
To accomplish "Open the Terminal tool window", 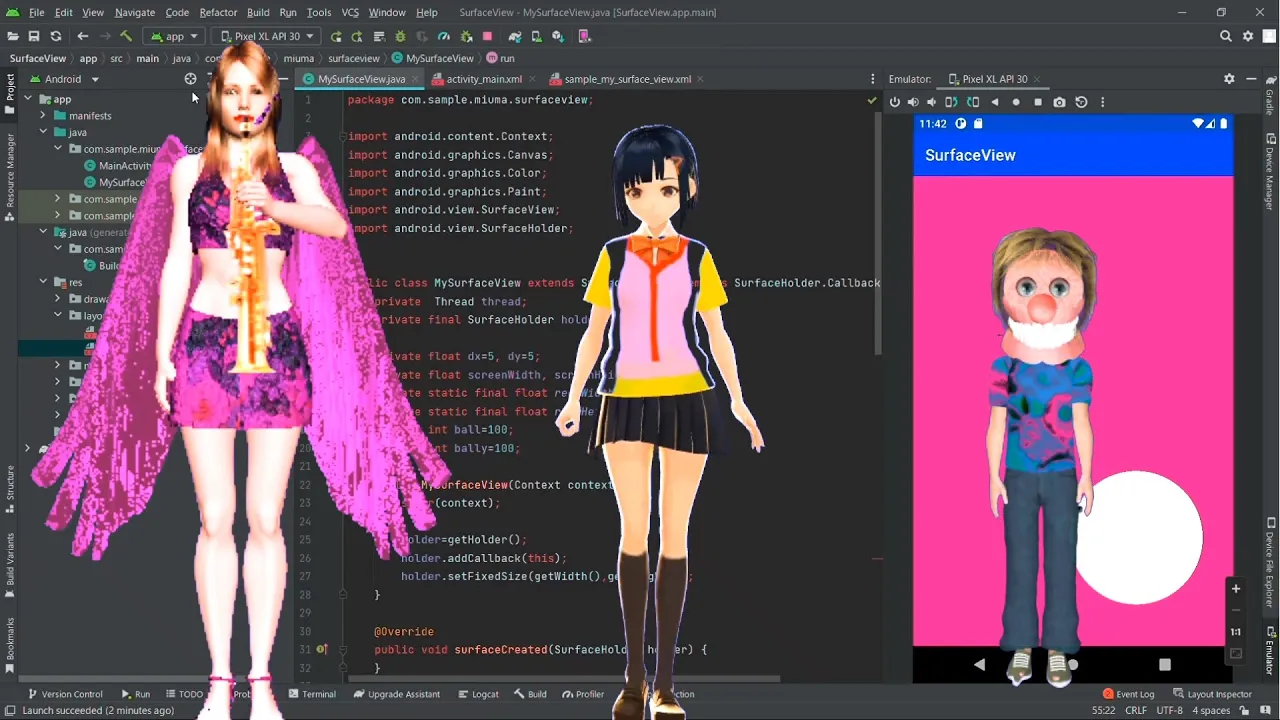I will [x=312, y=694].
